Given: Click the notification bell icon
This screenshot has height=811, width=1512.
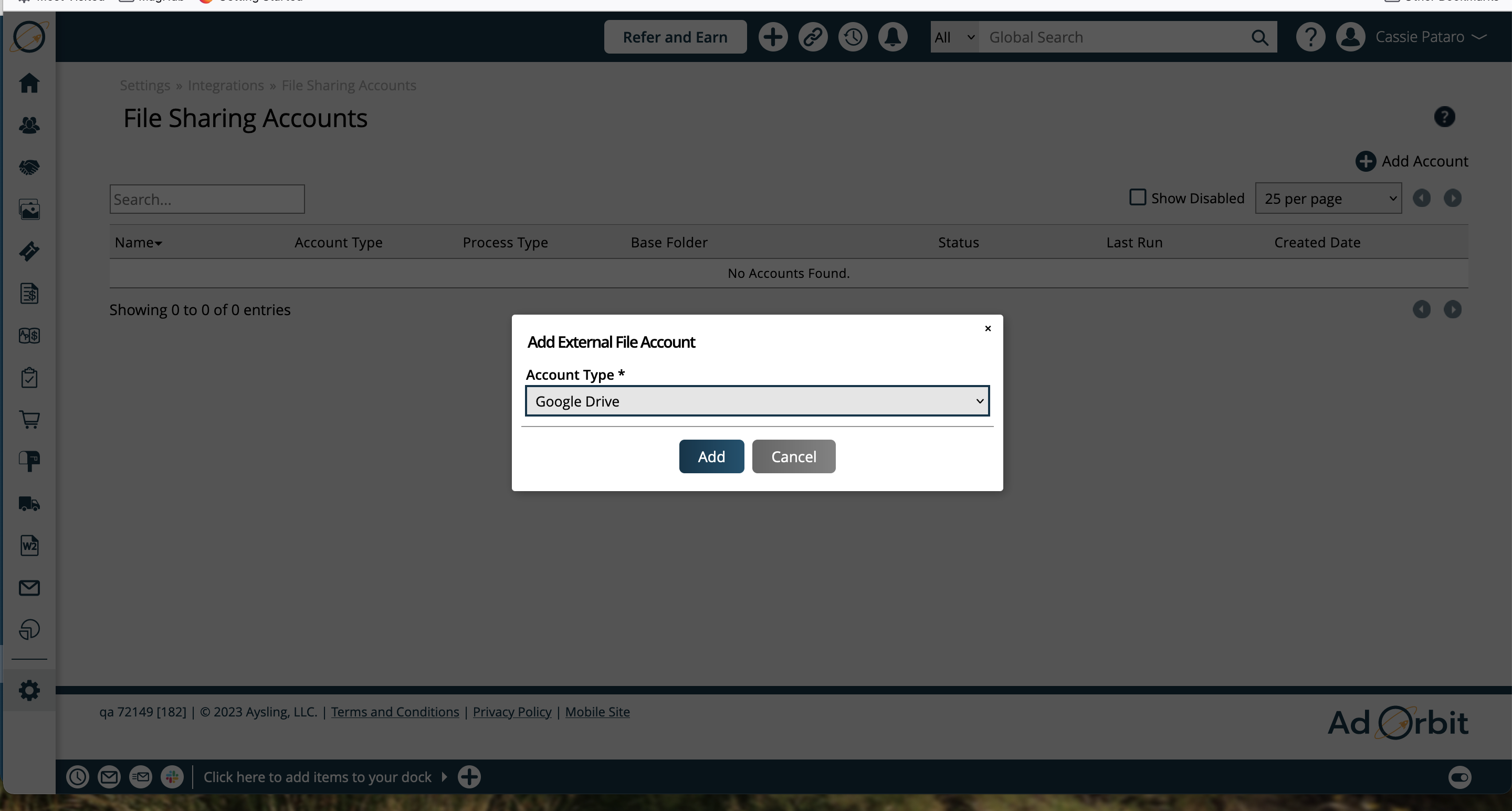Looking at the screenshot, I should click(892, 37).
